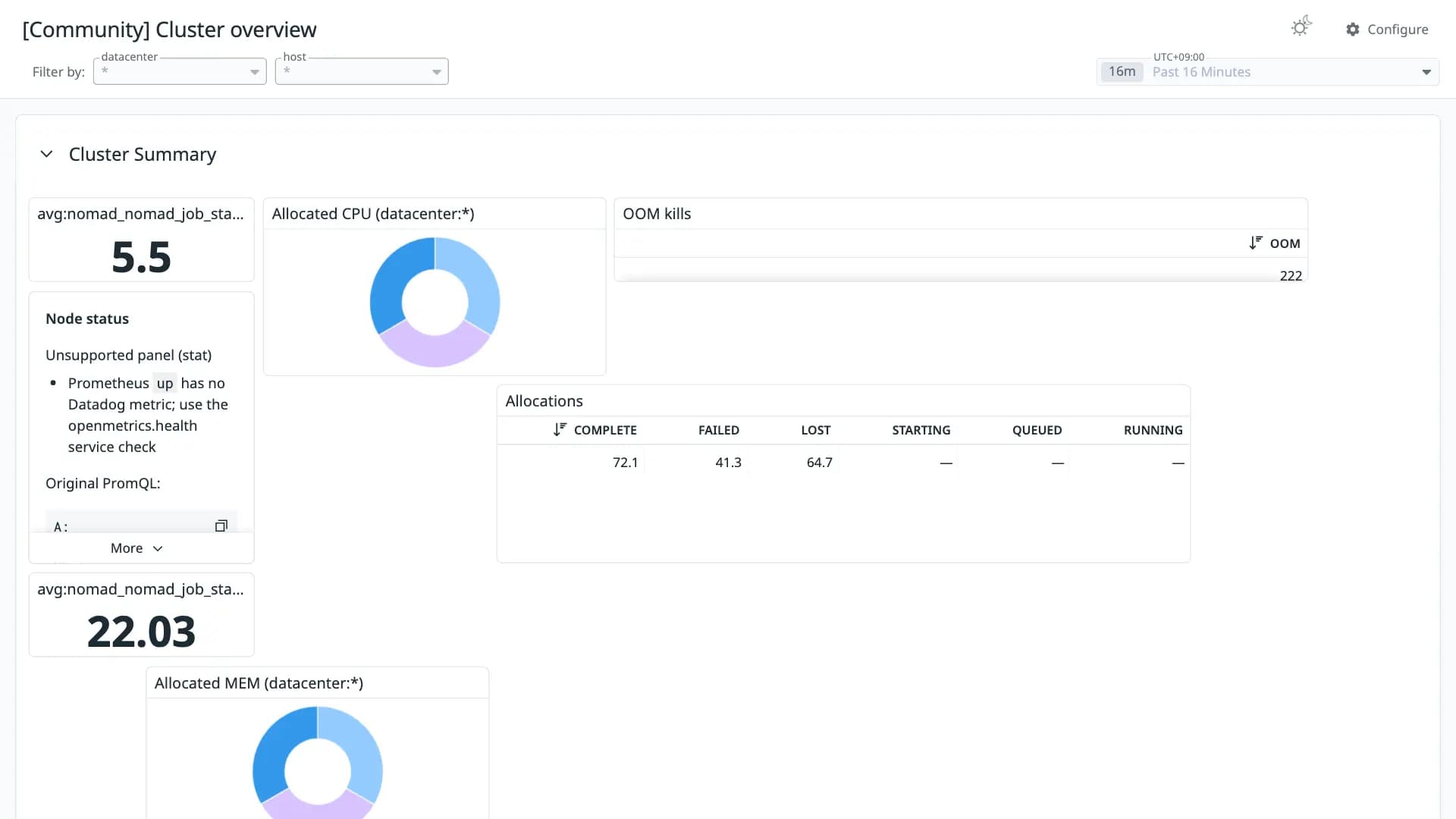
Task: Click the OOM kills widget title
Action: (x=657, y=214)
